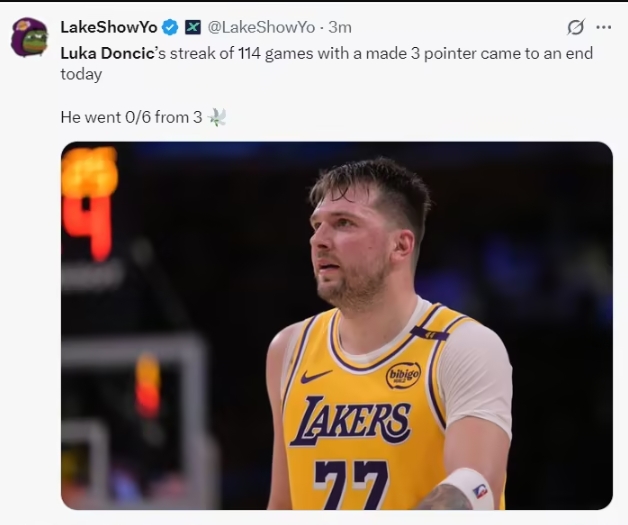The height and width of the screenshot is (525, 628).
Task: Click the LAKERS wordmark on the jersey
Action: tap(350, 421)
